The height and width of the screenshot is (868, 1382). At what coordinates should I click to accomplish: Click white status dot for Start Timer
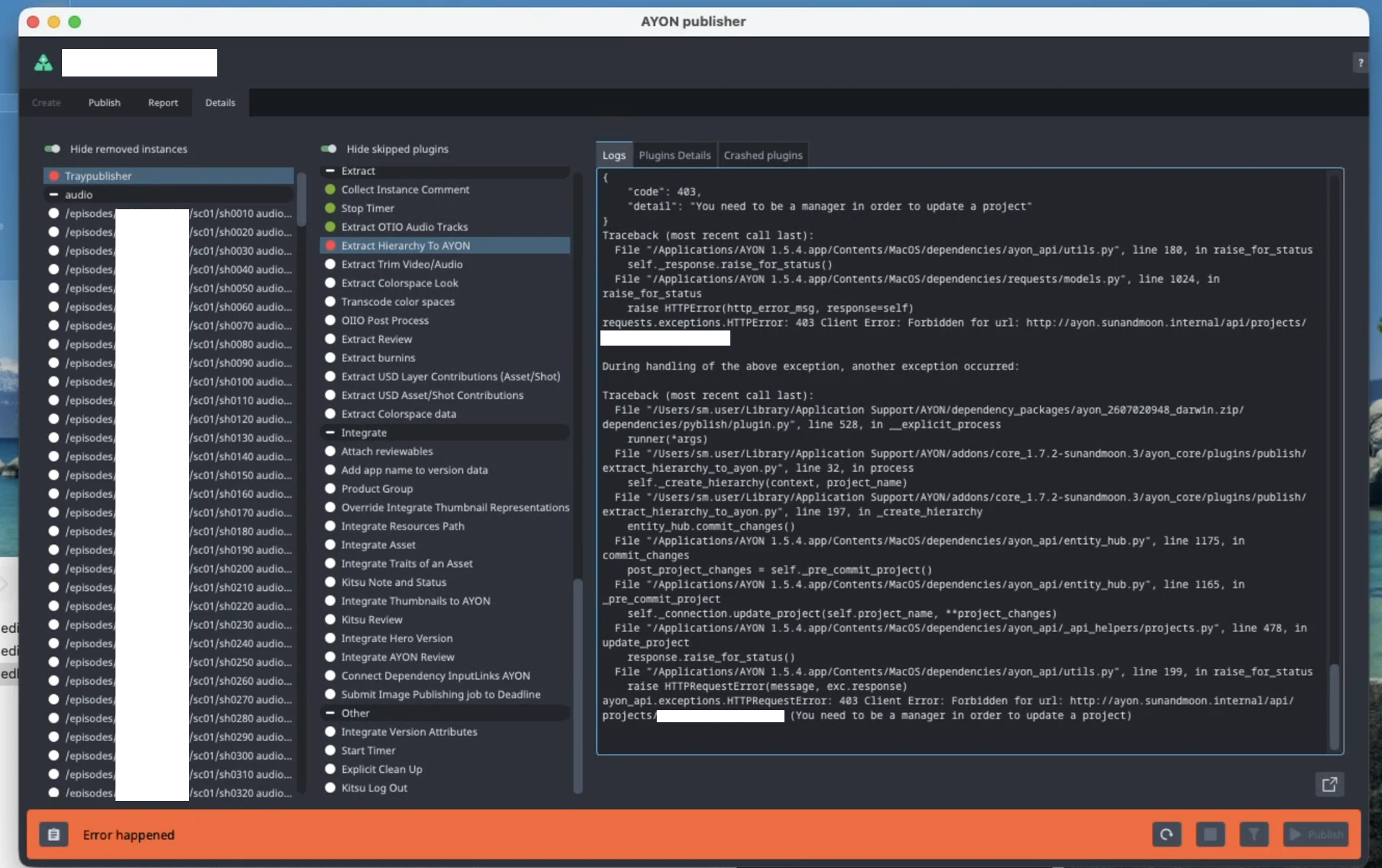tap(331, 750)
